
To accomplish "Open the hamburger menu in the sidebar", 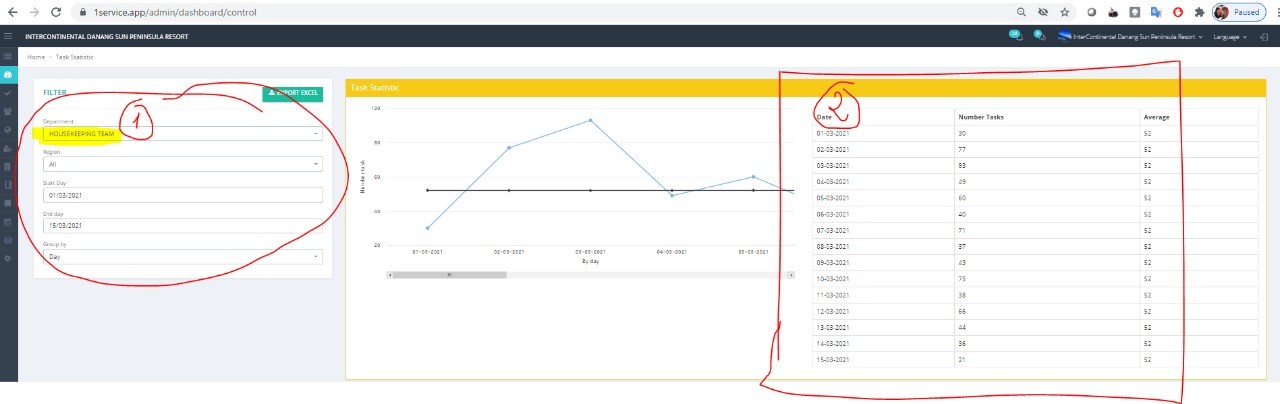I will pos(8,37).
